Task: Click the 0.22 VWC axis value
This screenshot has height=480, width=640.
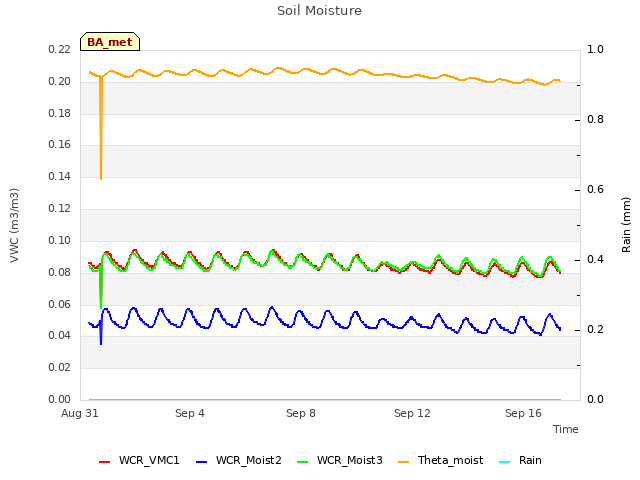Action: [60, 49]
